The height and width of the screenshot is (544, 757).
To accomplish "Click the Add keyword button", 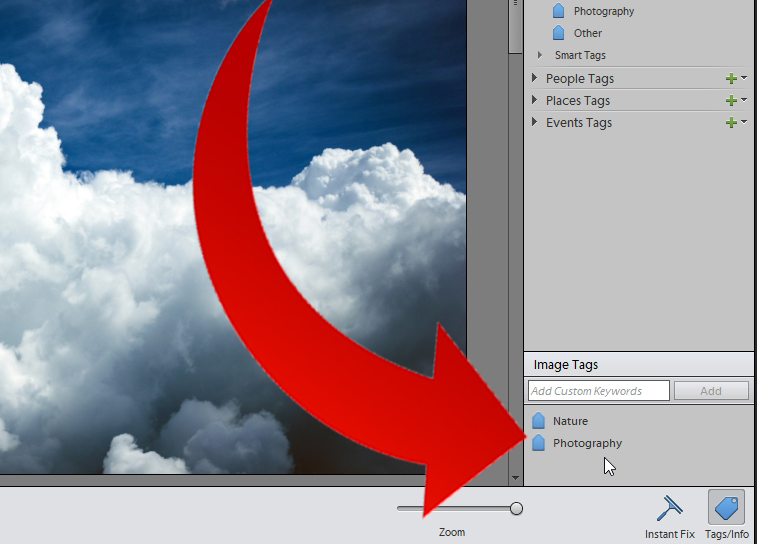I will click(x=711, y=391).
